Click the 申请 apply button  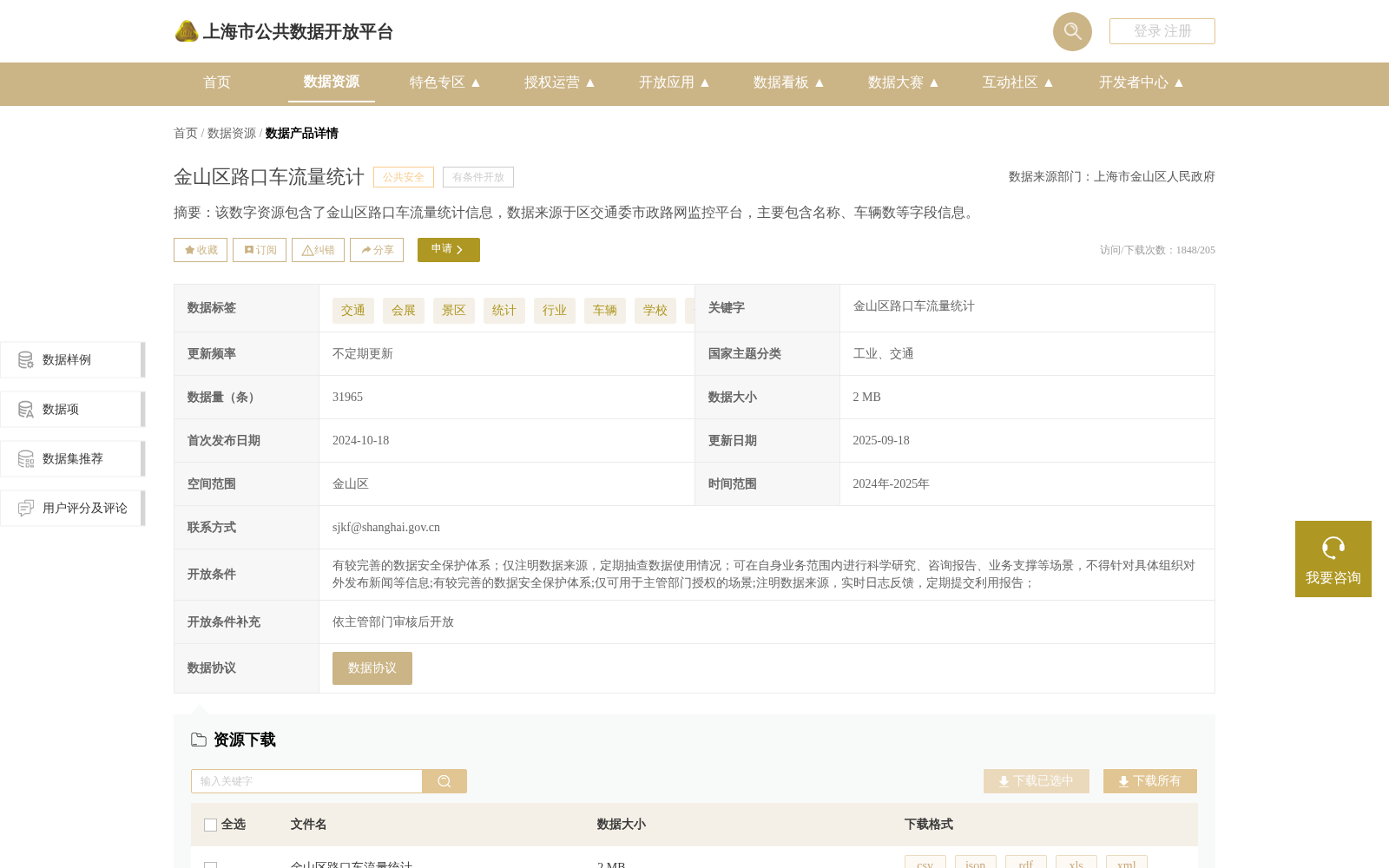[x=449, y=250]
